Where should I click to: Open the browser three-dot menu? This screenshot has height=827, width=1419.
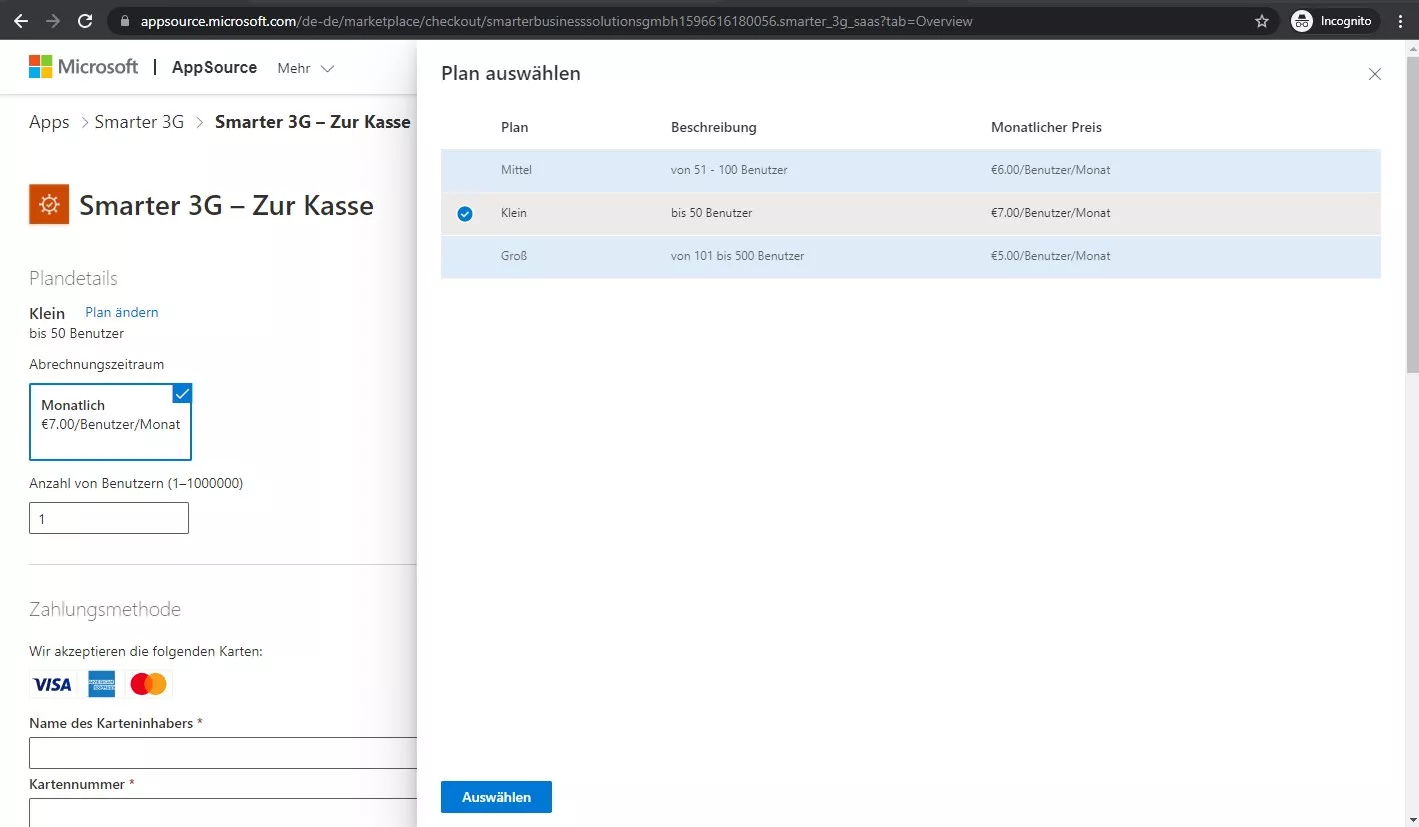[1399, 20]
